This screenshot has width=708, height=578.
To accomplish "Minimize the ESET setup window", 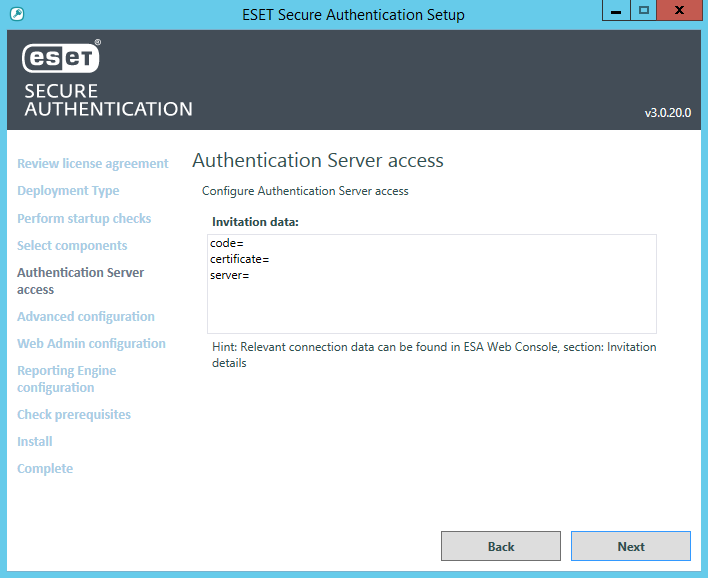I will [617, 11].
